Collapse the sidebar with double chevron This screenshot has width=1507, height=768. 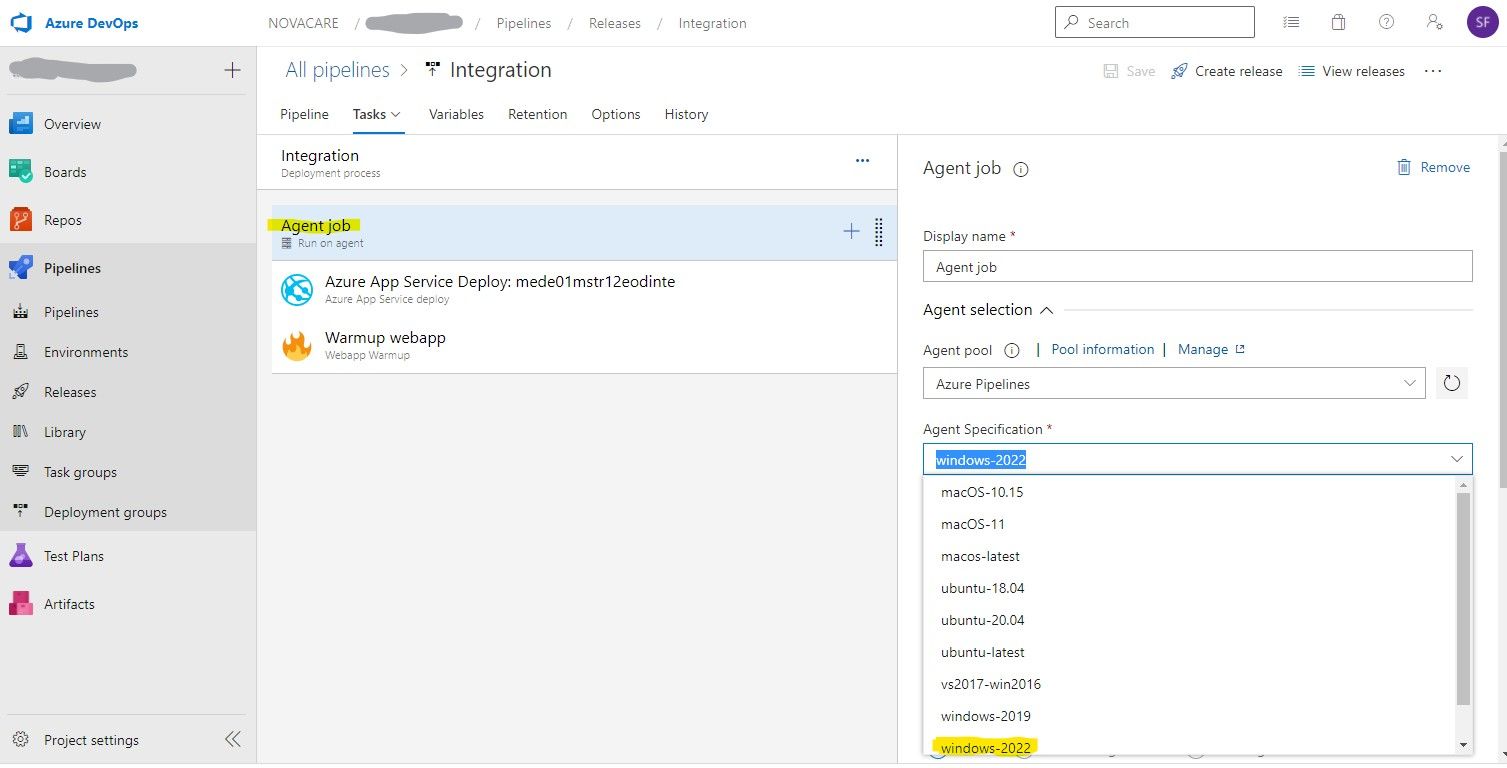(232, 740)
